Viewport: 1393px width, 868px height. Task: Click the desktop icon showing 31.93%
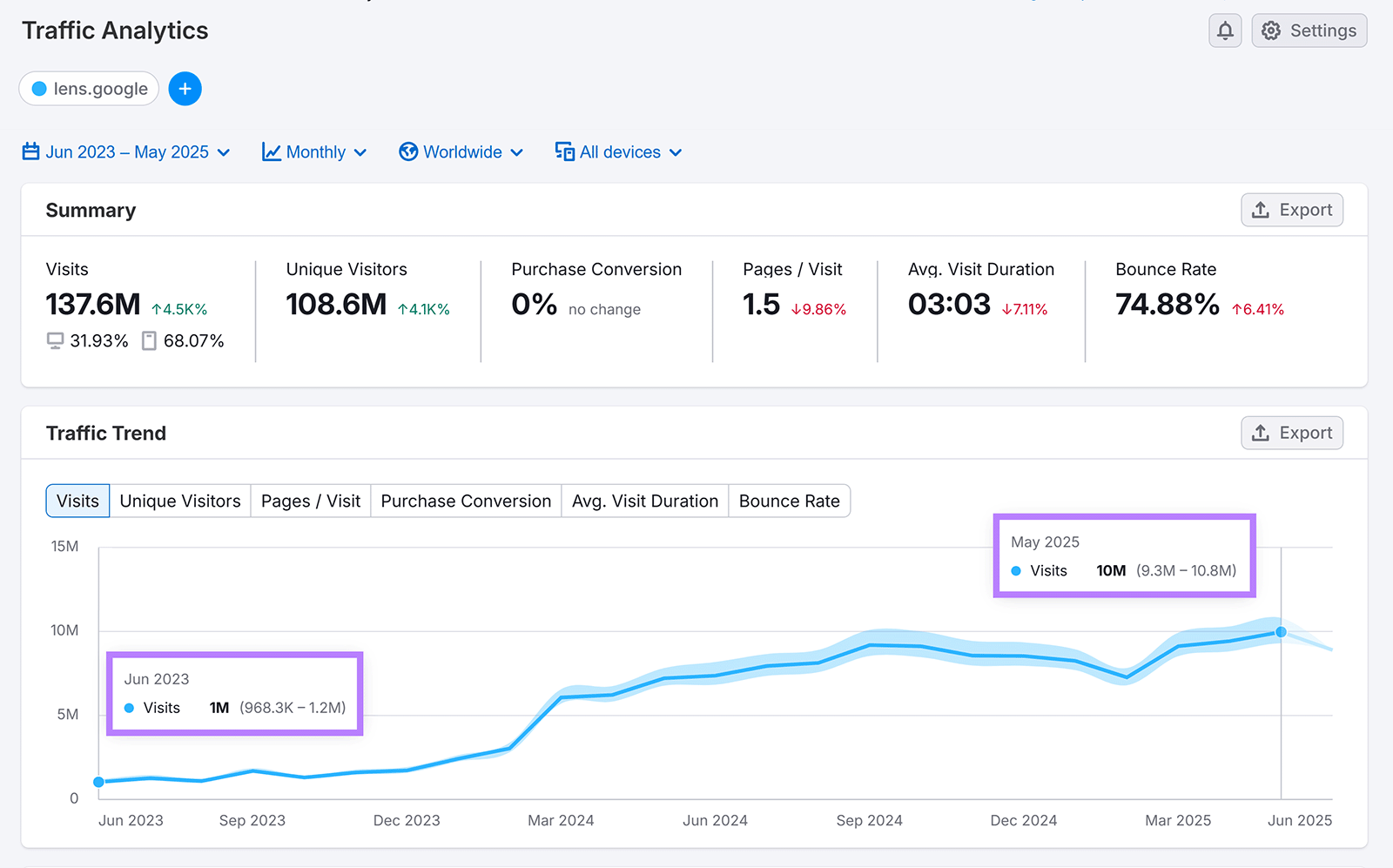54,340
